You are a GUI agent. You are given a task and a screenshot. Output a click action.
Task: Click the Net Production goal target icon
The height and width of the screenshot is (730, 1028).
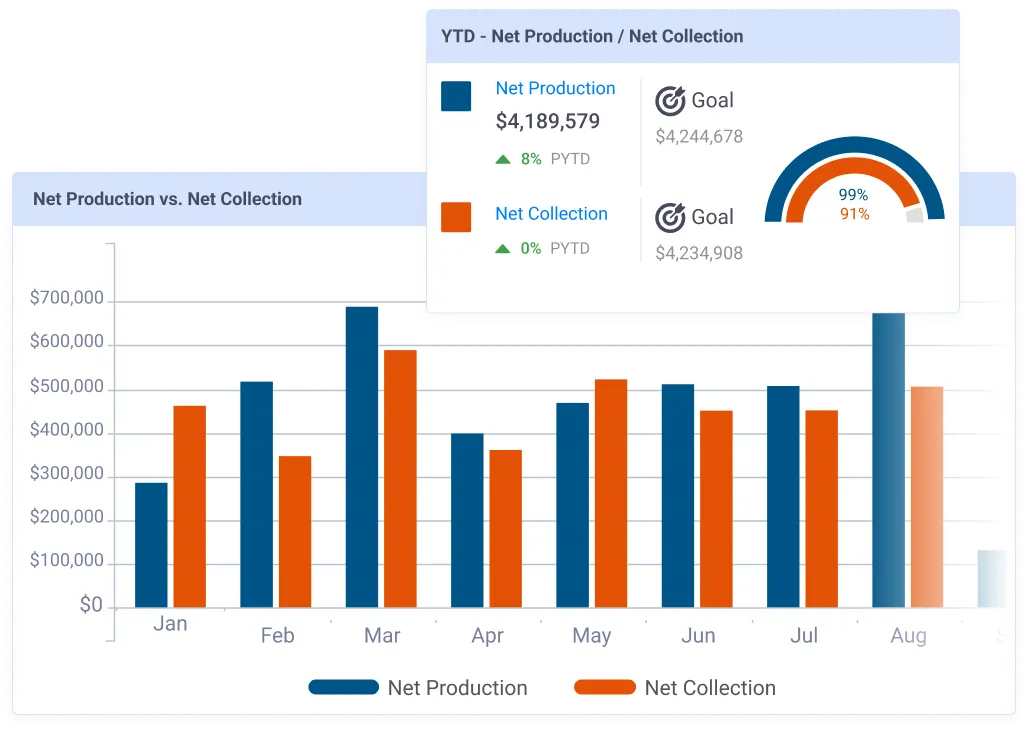670,101
